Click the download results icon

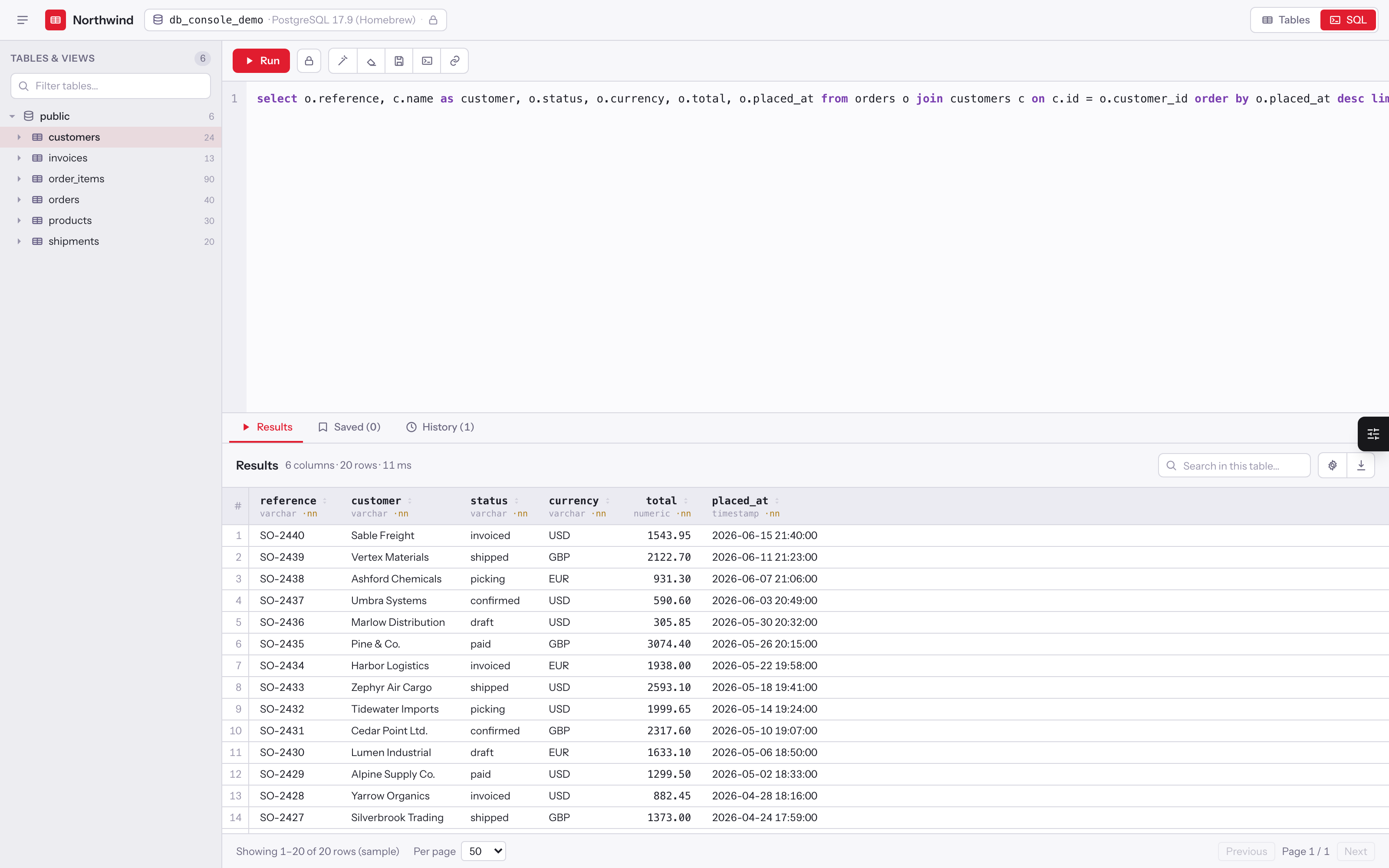click(x=1361, y=466)
